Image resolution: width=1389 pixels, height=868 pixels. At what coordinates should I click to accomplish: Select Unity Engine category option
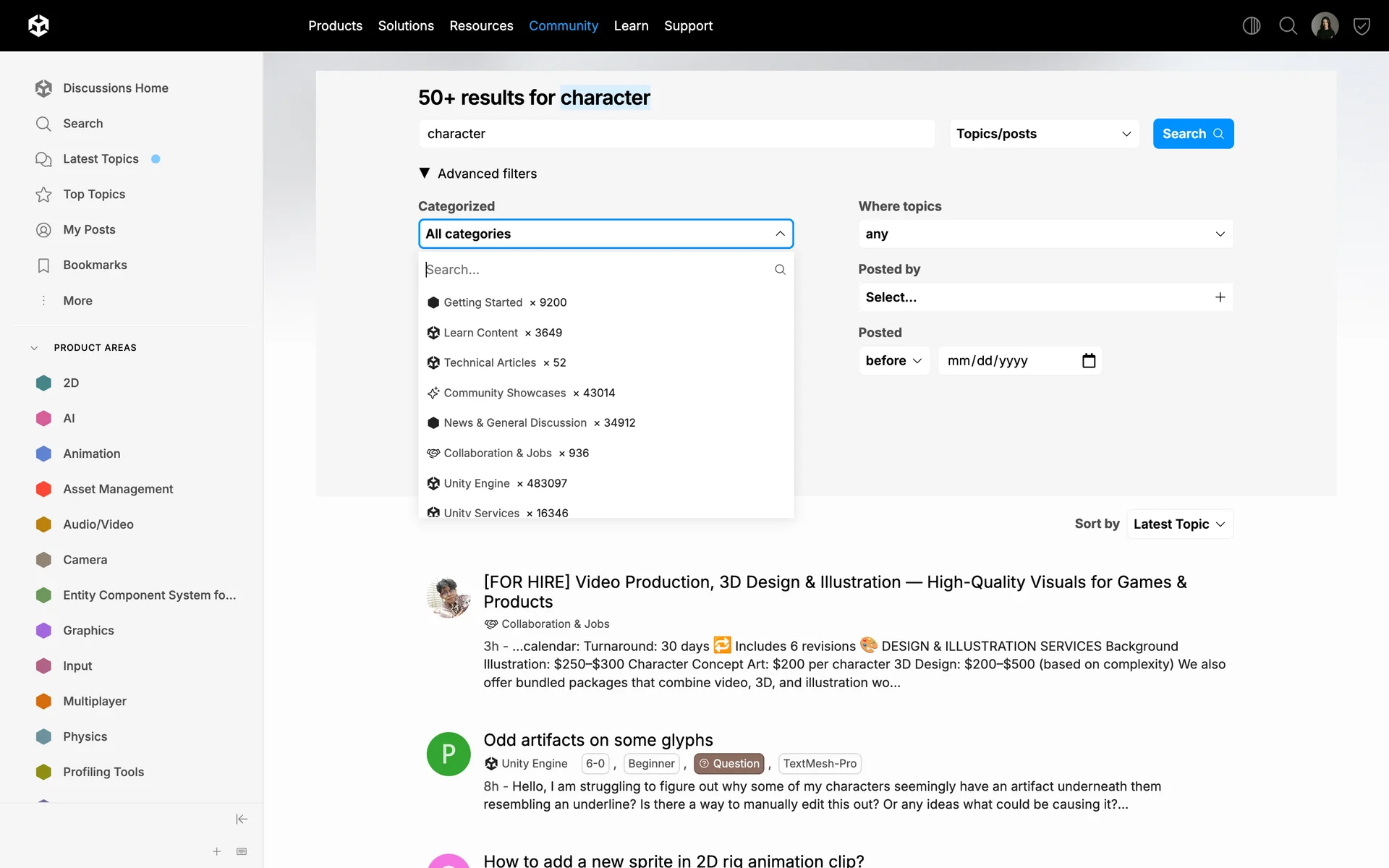coord(477,483)
